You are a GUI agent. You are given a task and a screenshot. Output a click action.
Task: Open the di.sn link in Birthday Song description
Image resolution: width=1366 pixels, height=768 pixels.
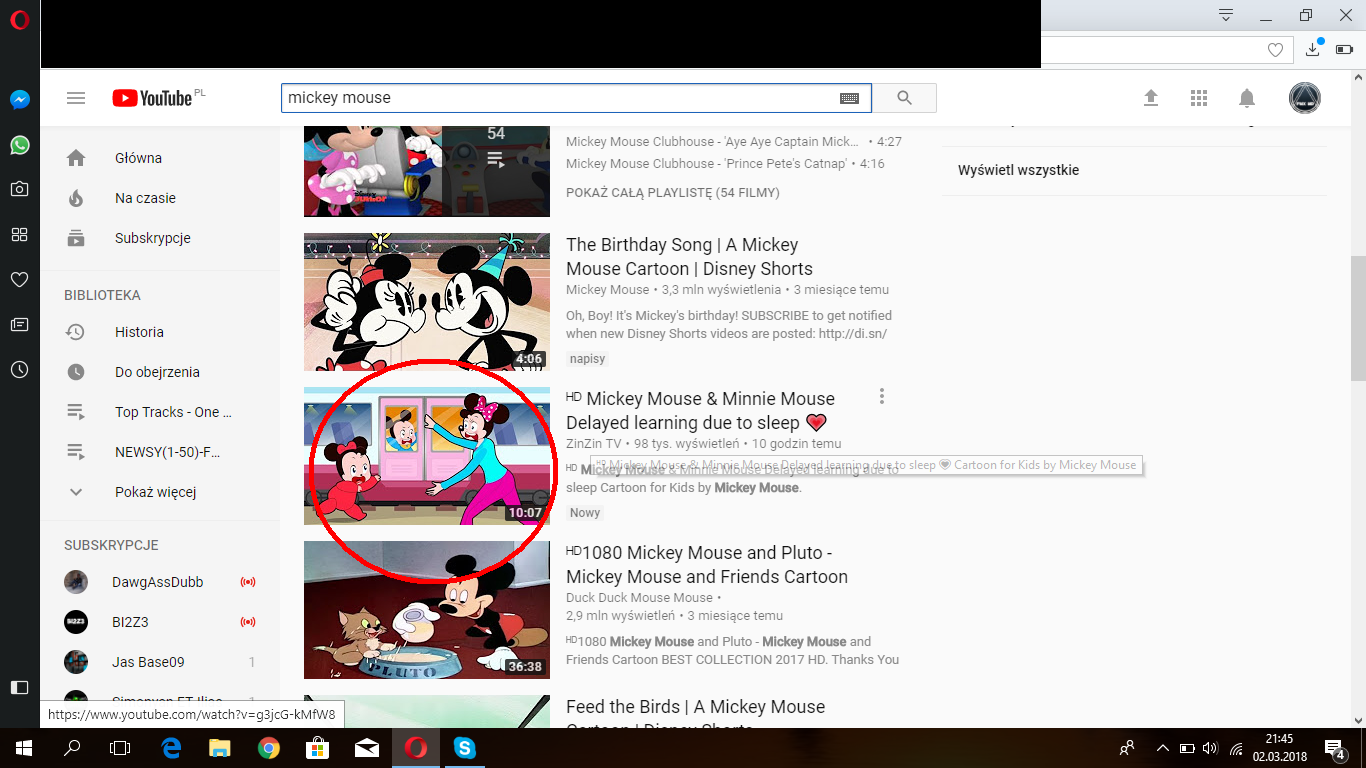click(x=853, y=334)
